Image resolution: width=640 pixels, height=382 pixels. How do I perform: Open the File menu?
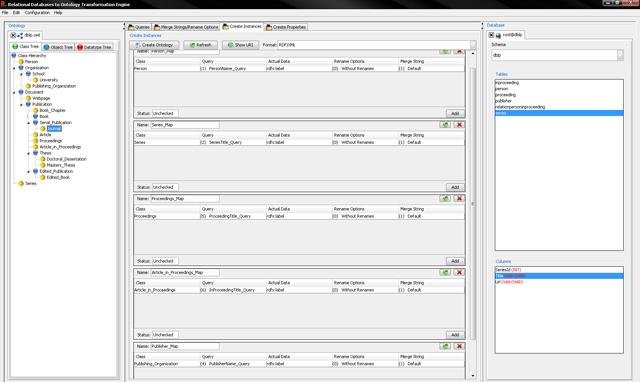[5, 13]
